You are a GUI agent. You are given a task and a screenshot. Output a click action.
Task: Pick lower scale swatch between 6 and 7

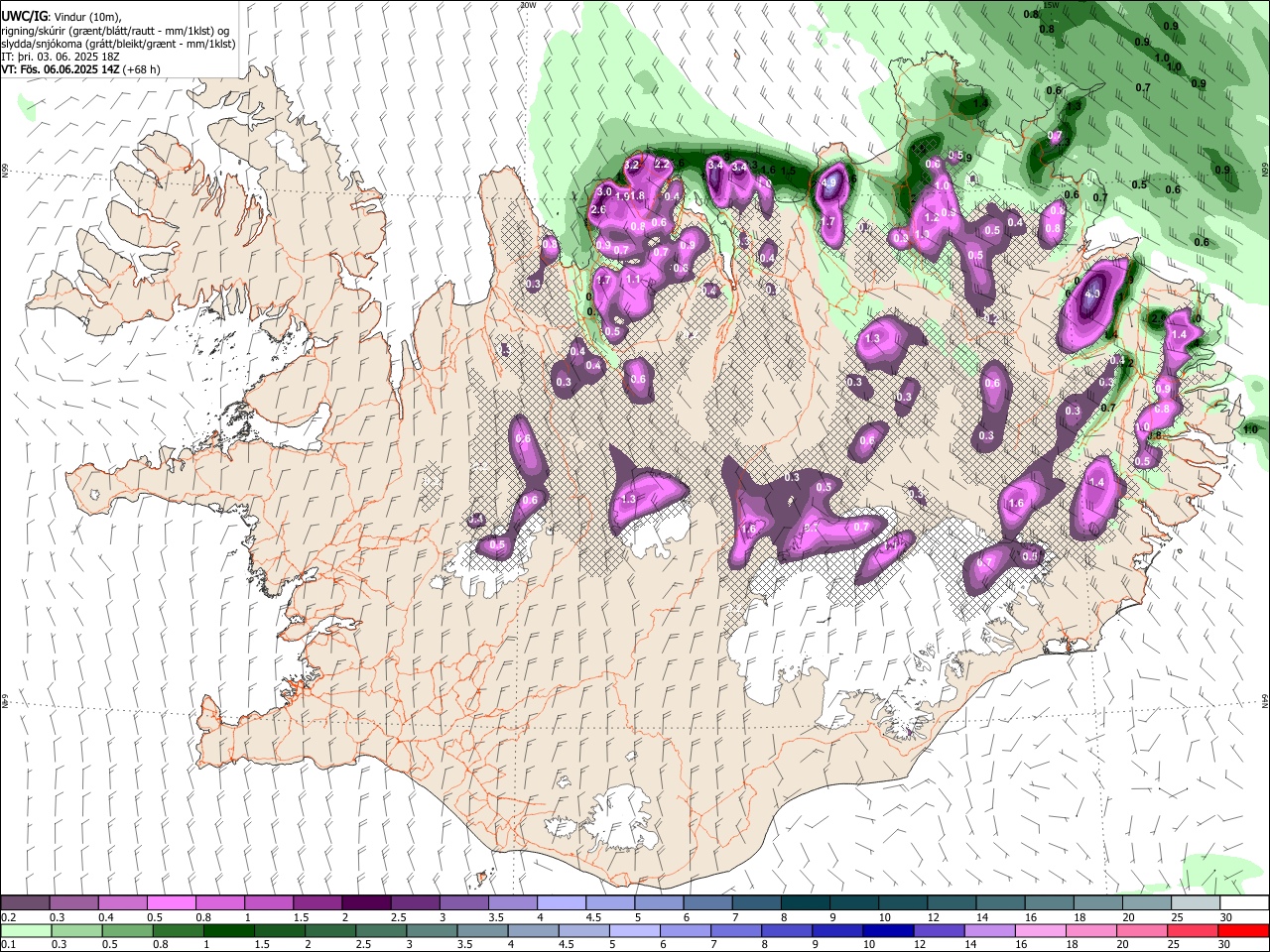pyautogui.click(x=685, y=930)
